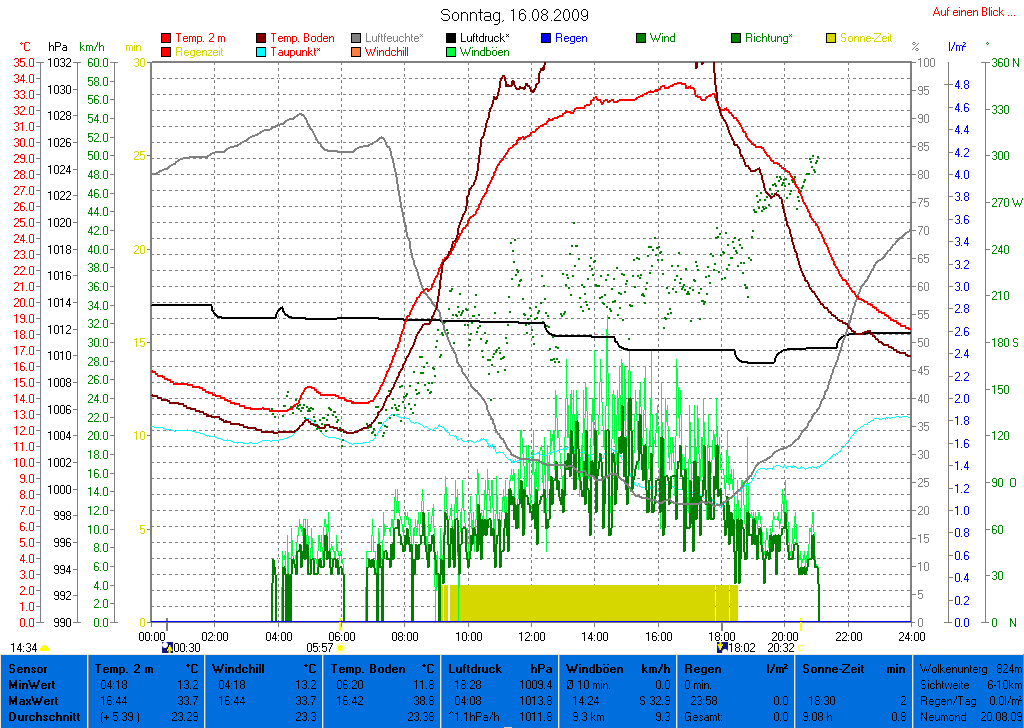Open the 'Auf einen Blick ...' link

click(x=968, y=12)
